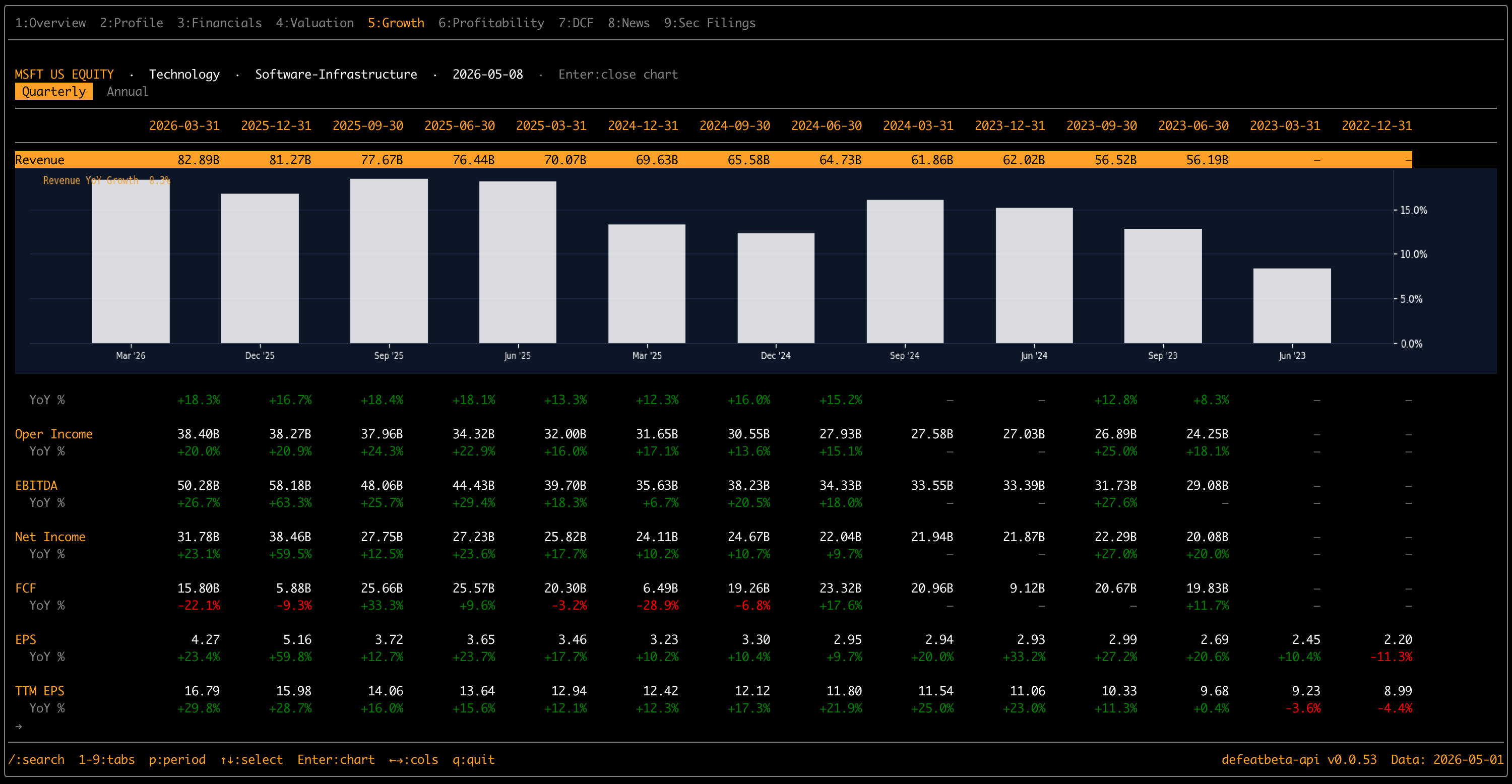The image size is (1512, 784).
Task: Click the q:quit shortcut hint
Action: (x=474, y=760)
